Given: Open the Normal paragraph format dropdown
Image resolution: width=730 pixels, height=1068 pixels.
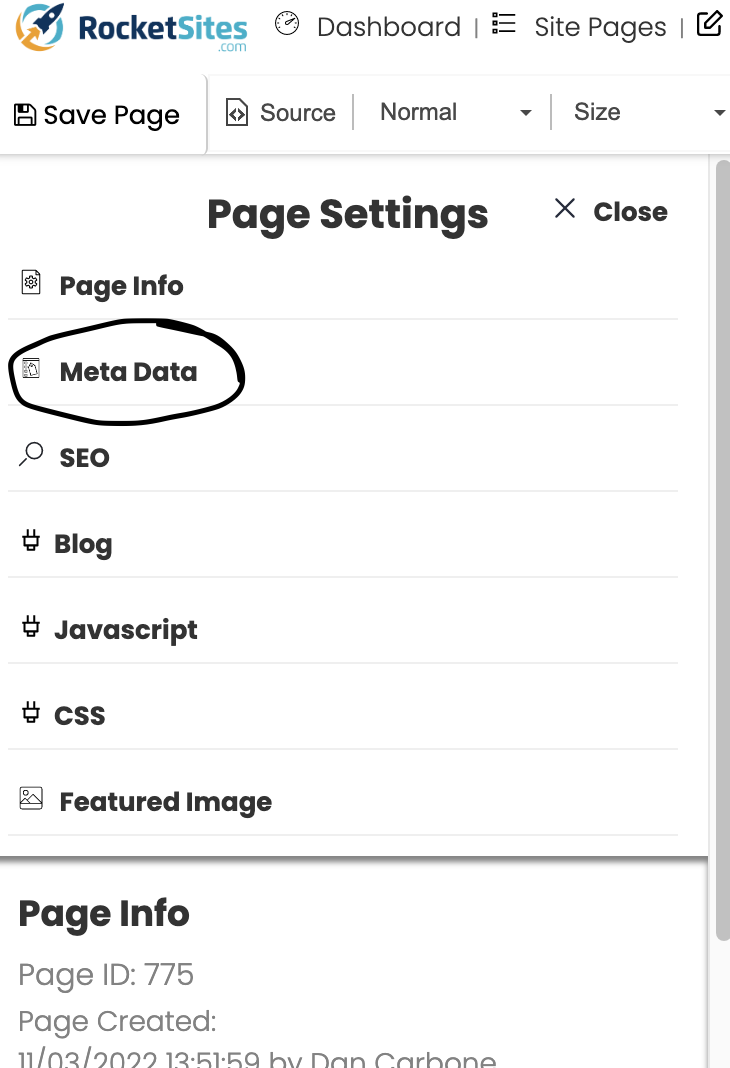Looking at the screenshot, I should (x=455, y=112).
